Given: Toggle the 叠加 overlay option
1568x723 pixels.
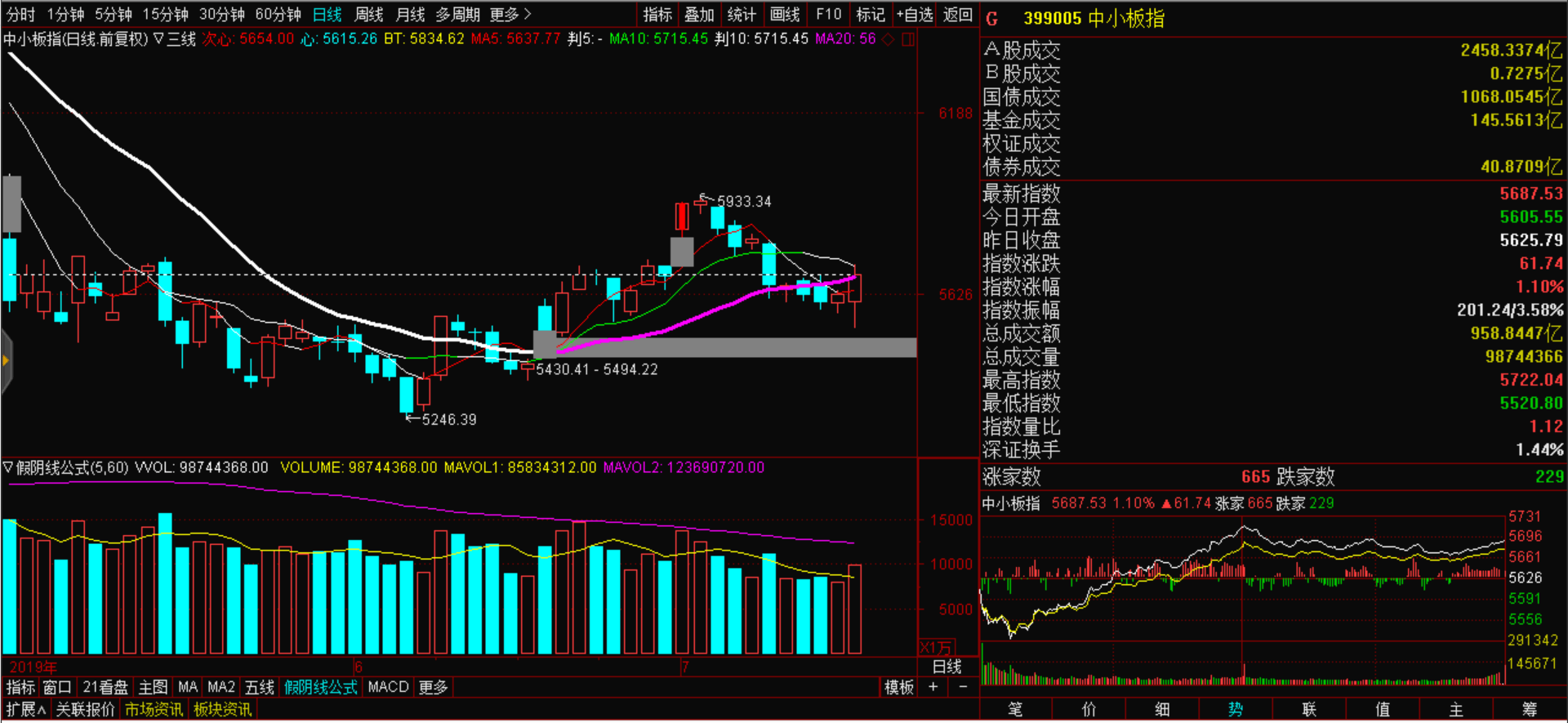Looking at the screenshot, I should [699, 15].
